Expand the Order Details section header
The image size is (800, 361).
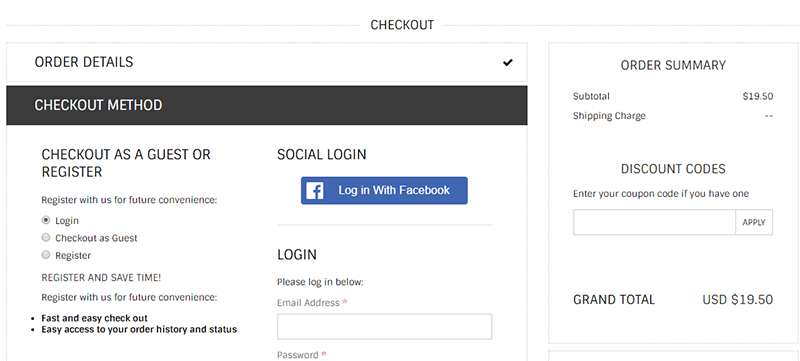click(x=267, y=62)
